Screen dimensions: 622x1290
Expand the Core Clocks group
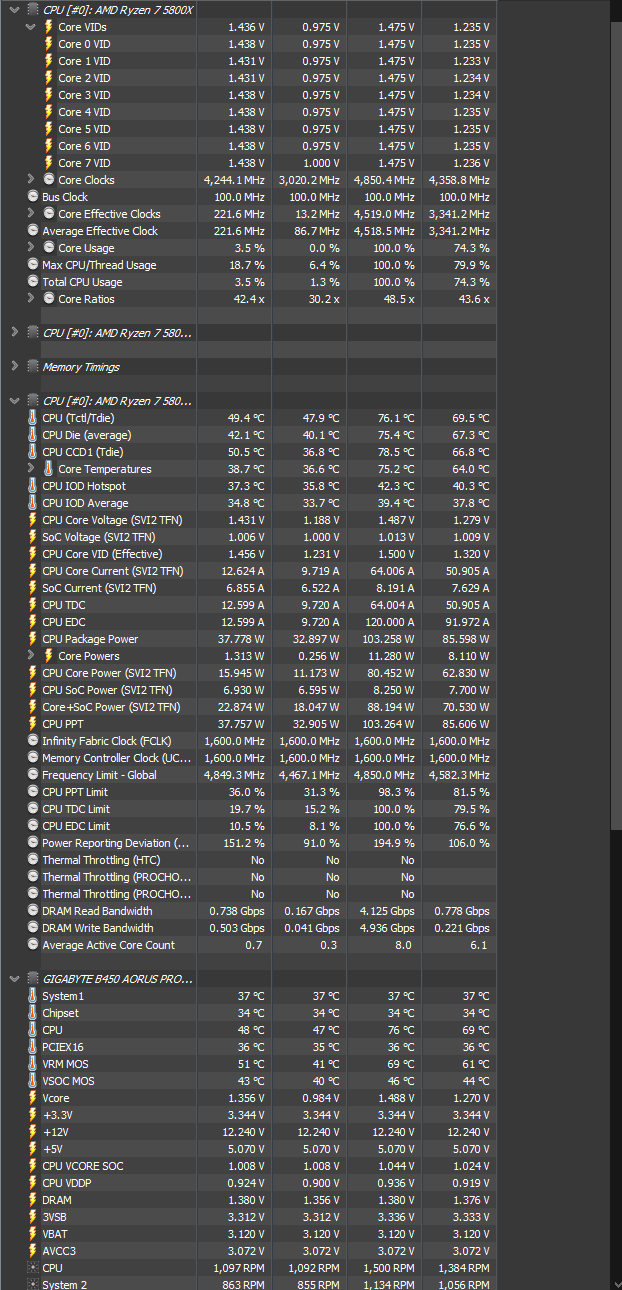pyautogui.click(x=30, y=180)
